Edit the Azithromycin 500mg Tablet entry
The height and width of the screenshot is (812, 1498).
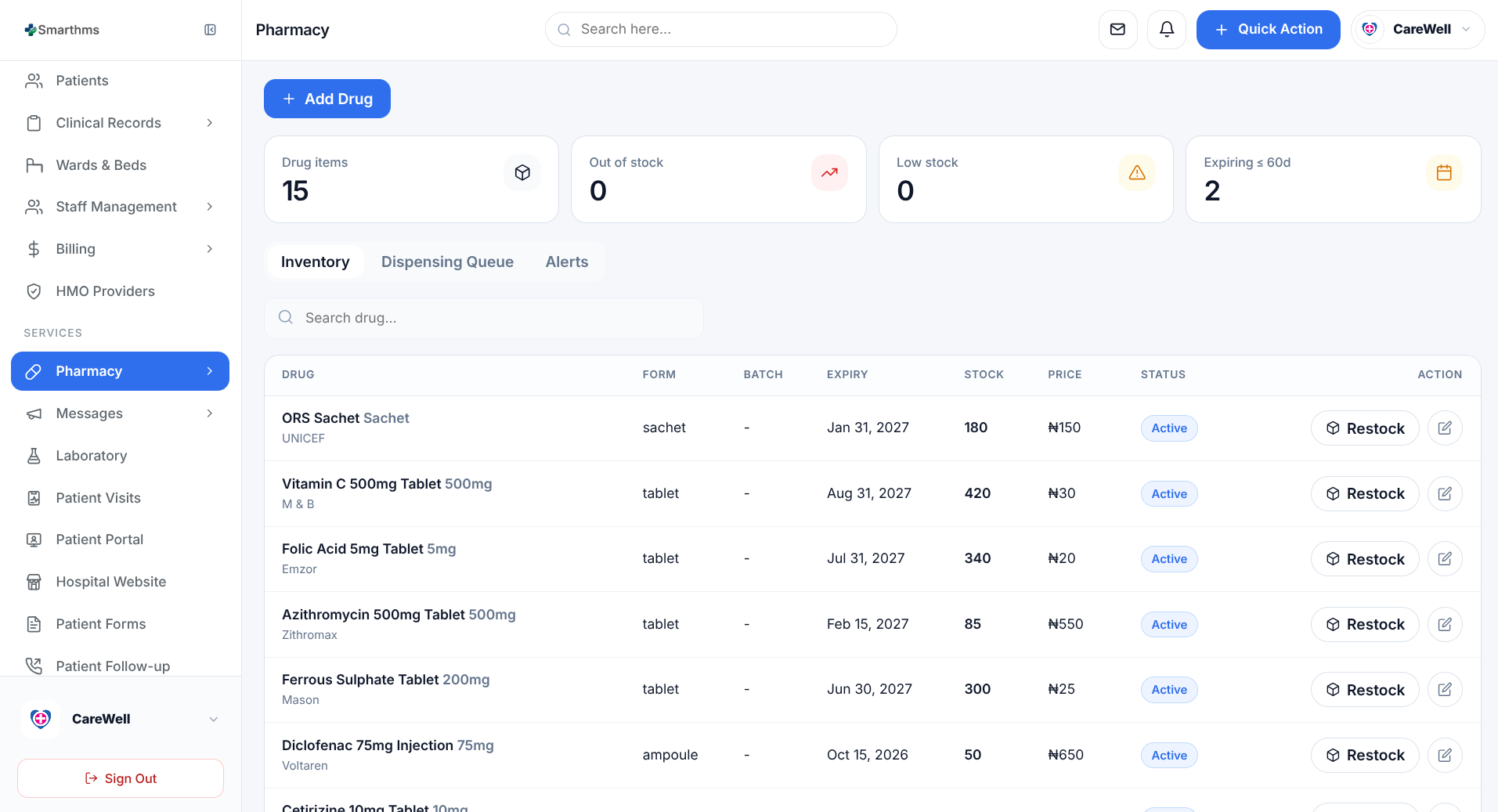pos(1445,625)
